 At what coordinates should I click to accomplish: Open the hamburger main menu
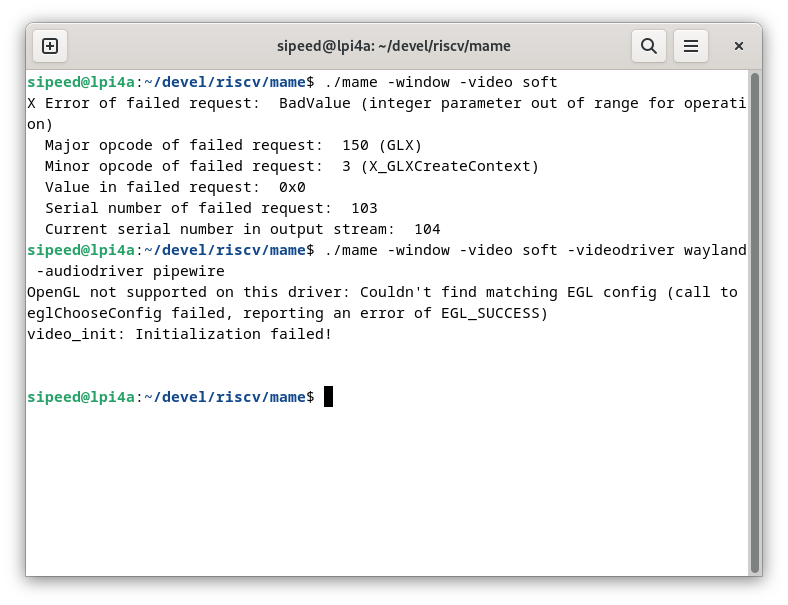(691, 46)
